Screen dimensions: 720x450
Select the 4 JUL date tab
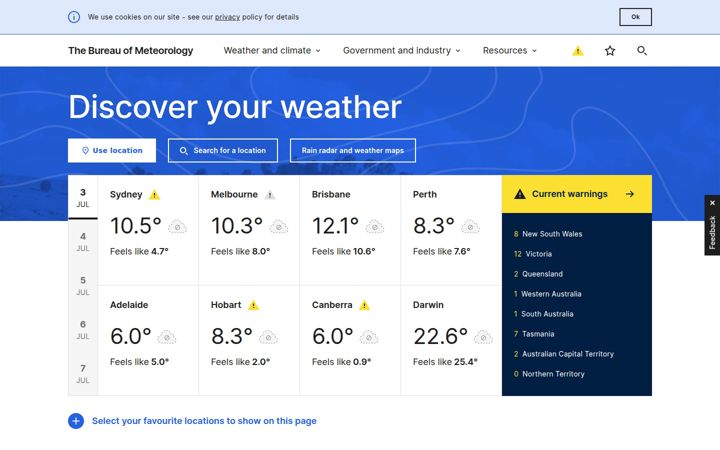(83, 242)
